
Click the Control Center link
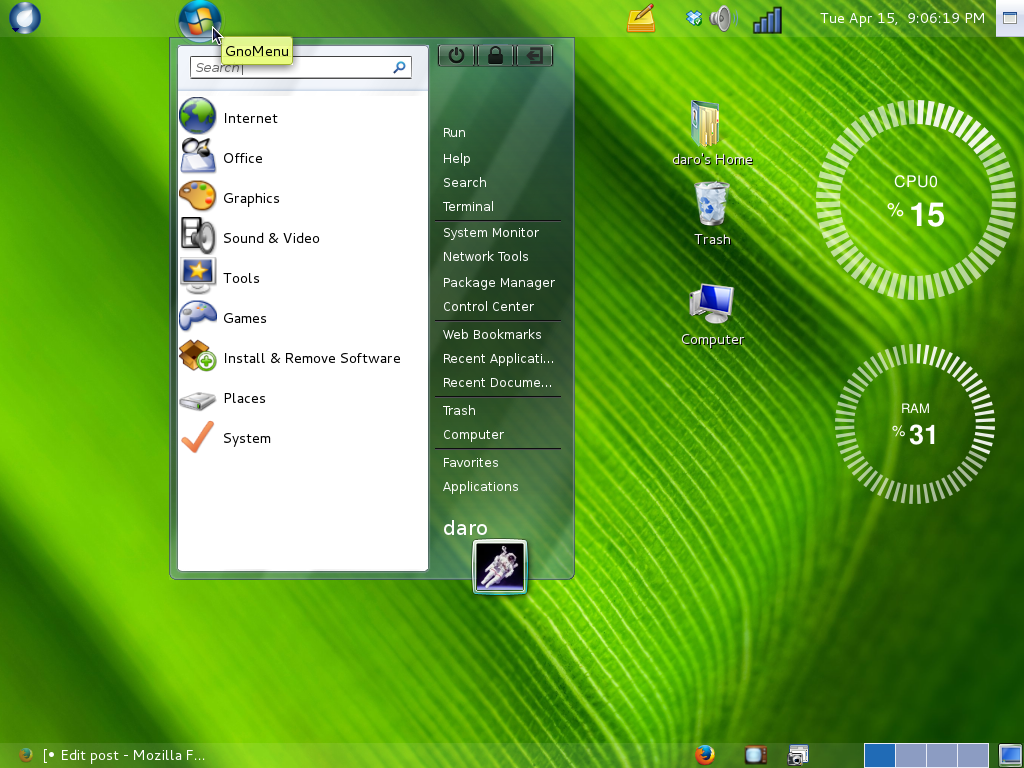(x=488, y=307)
